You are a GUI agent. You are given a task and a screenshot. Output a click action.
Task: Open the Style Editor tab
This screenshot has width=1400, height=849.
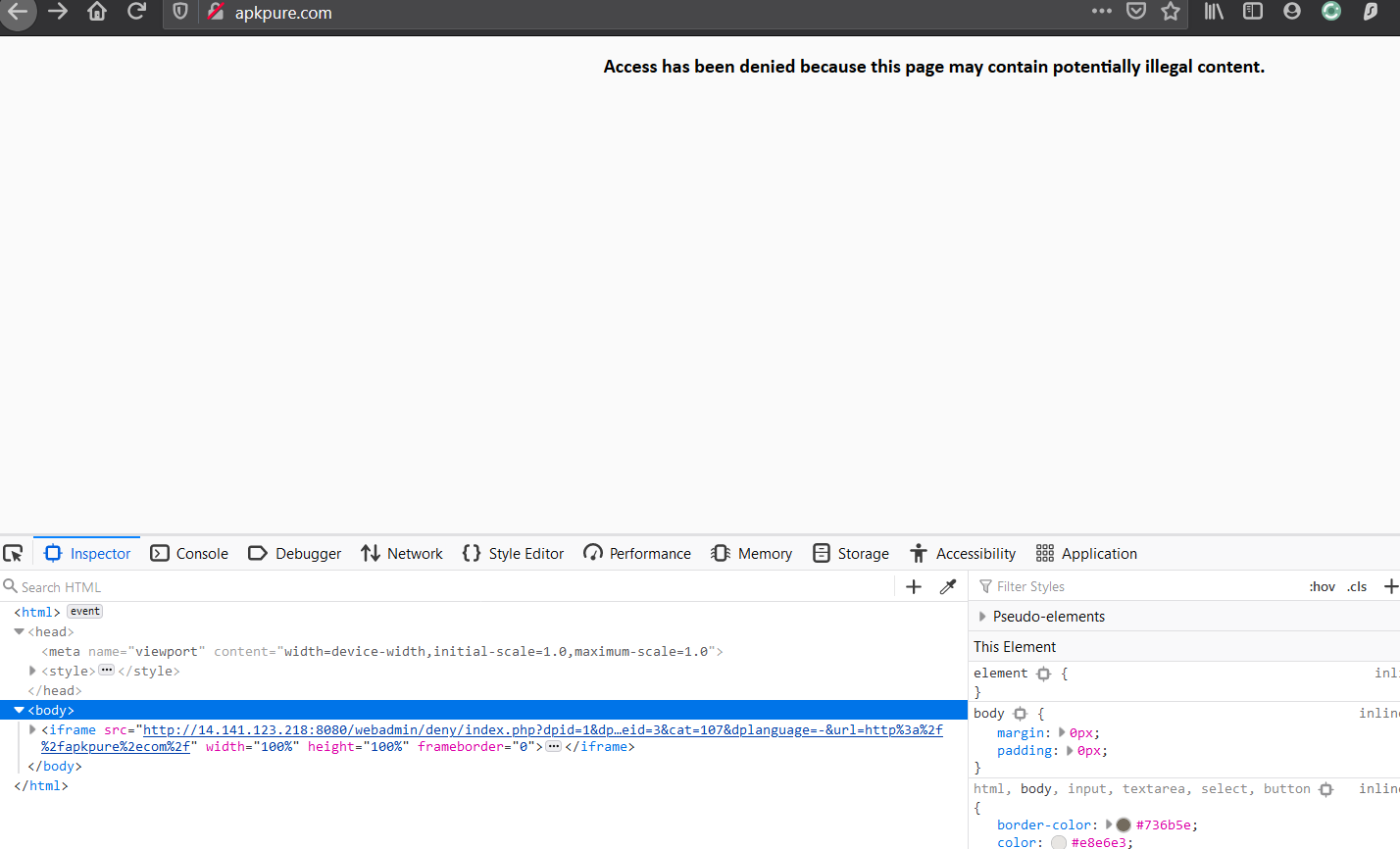pos(513,554)
